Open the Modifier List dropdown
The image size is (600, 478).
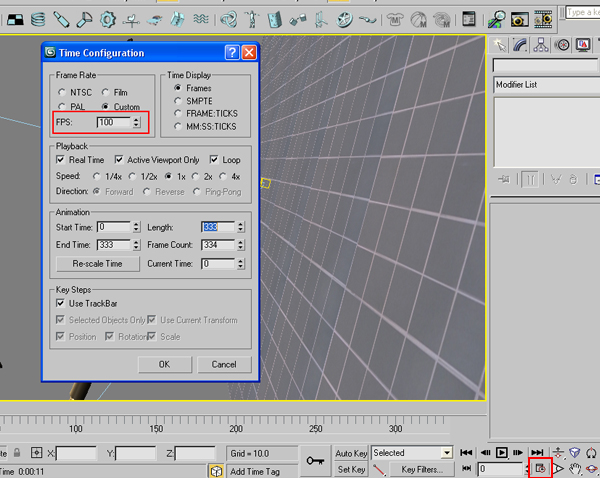tap(546, 85)
